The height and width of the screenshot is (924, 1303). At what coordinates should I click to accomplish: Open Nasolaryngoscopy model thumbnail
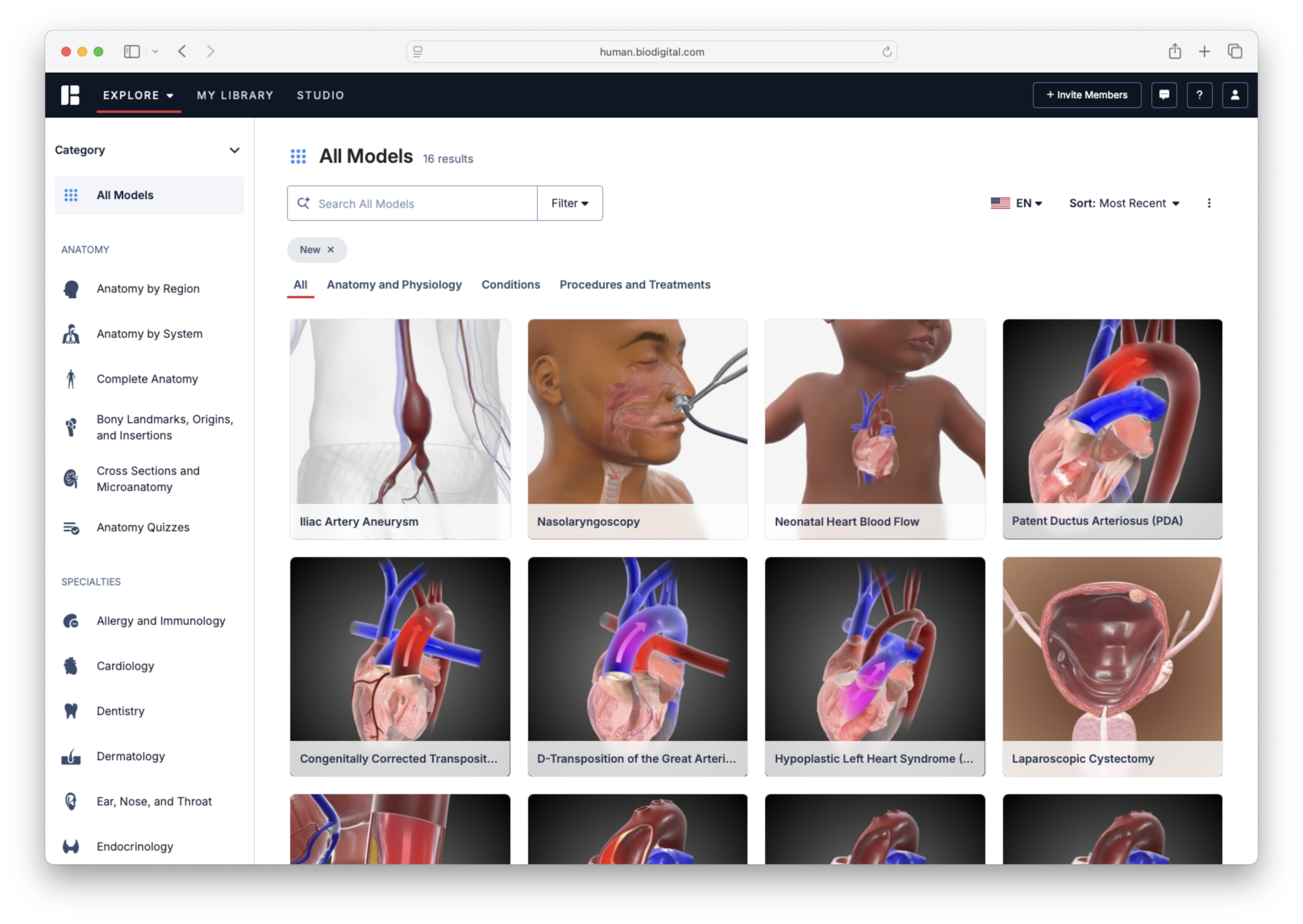click(x=637, y=429)
